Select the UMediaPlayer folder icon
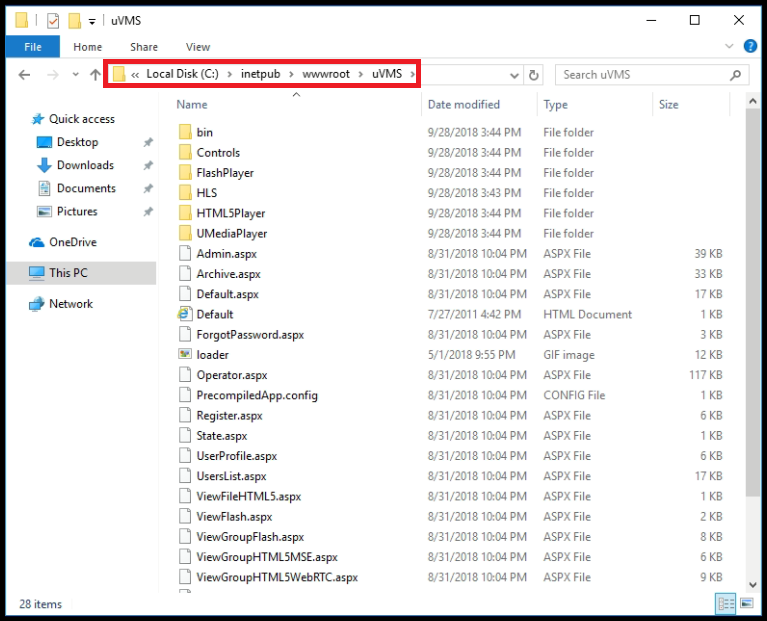This screenshot has height=621, width=767. click(x=185, y=233)
